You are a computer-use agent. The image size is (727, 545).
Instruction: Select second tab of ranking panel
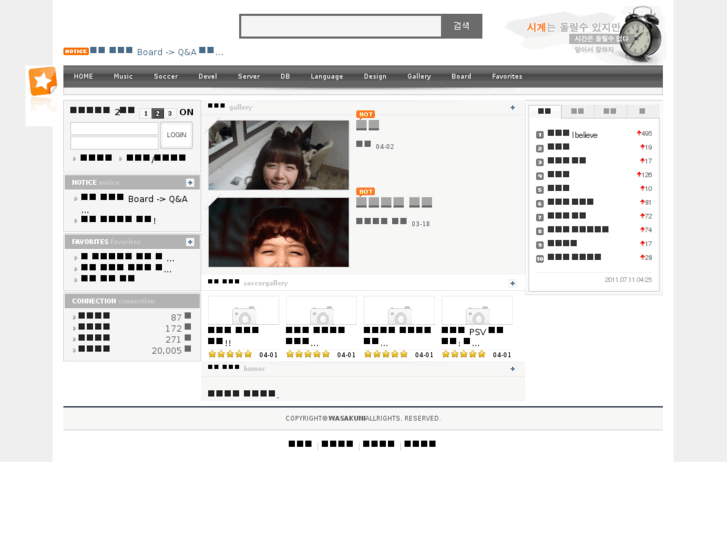pos(577,111)
